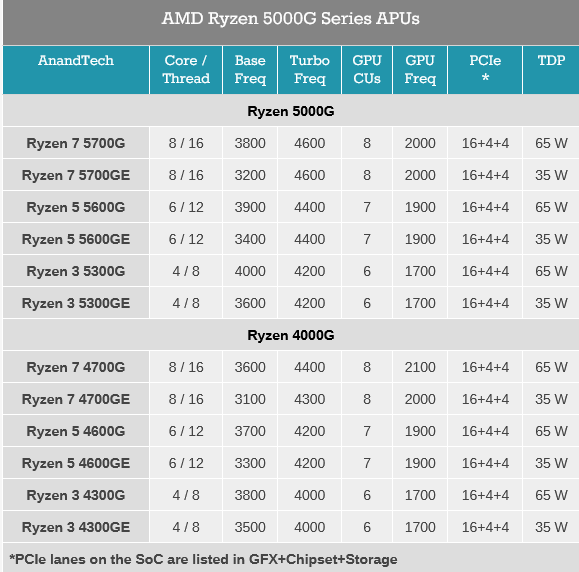Screen dimensions: 579x572
Task: Click base frequency 3500 for Ryzen 3 4300GE
Action: tap(250, 527)
